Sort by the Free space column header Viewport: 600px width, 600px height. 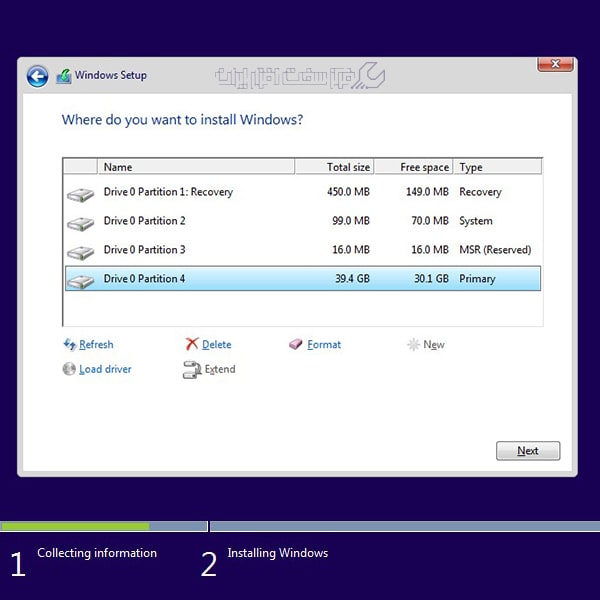(x=414, y=167)
